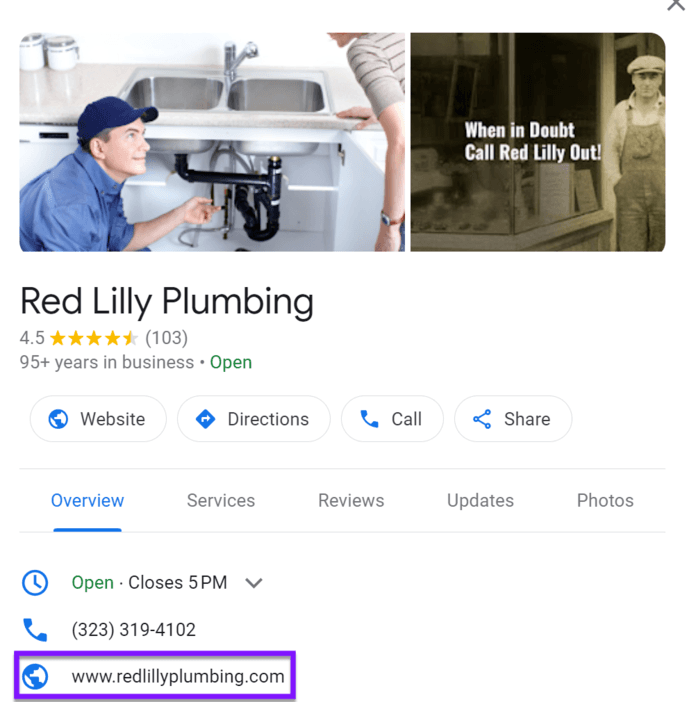Image resolution: width=696 pixels, height=702 pixels.
Task: Open the plumber under sink photo
Action: point(212,142)
